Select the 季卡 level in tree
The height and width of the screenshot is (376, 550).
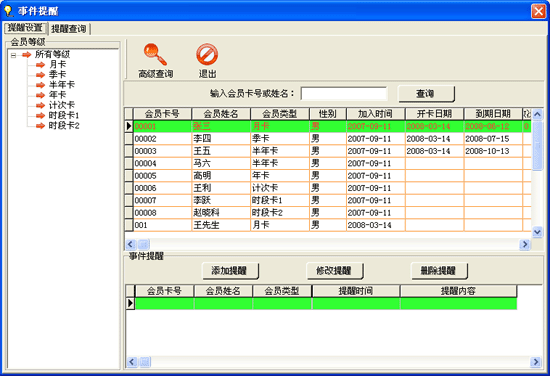pos(58,75)
